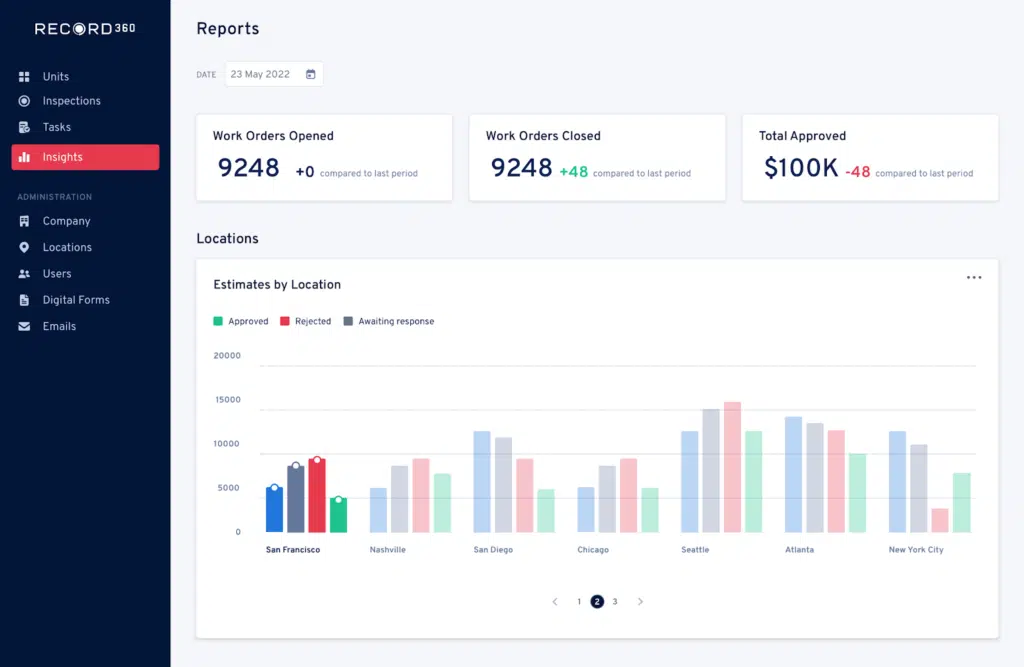
Task: Click the Digital Forms document icon
Action: pyautogui.click(x=24, y=300)
